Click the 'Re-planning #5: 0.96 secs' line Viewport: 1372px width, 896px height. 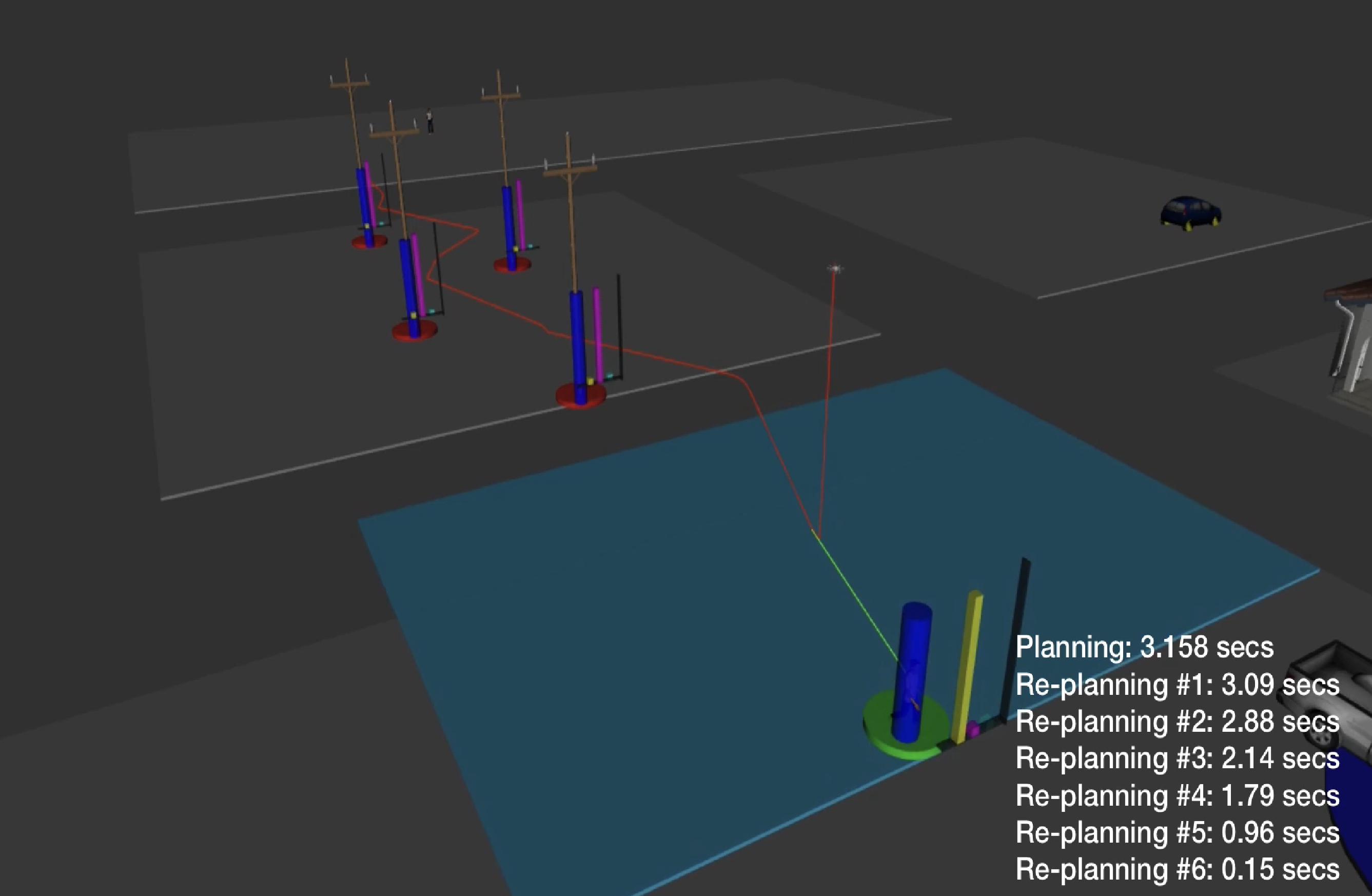coord(1177,832)
